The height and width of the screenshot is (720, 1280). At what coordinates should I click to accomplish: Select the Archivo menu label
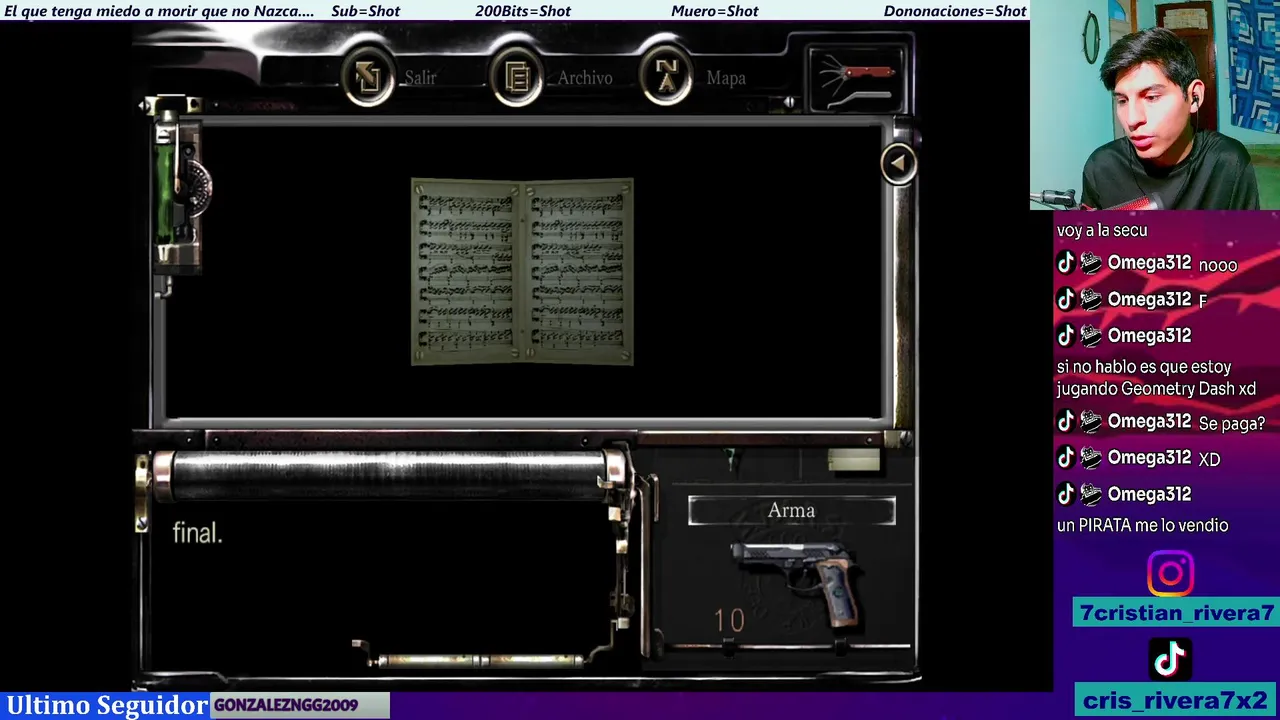point(585,78)
